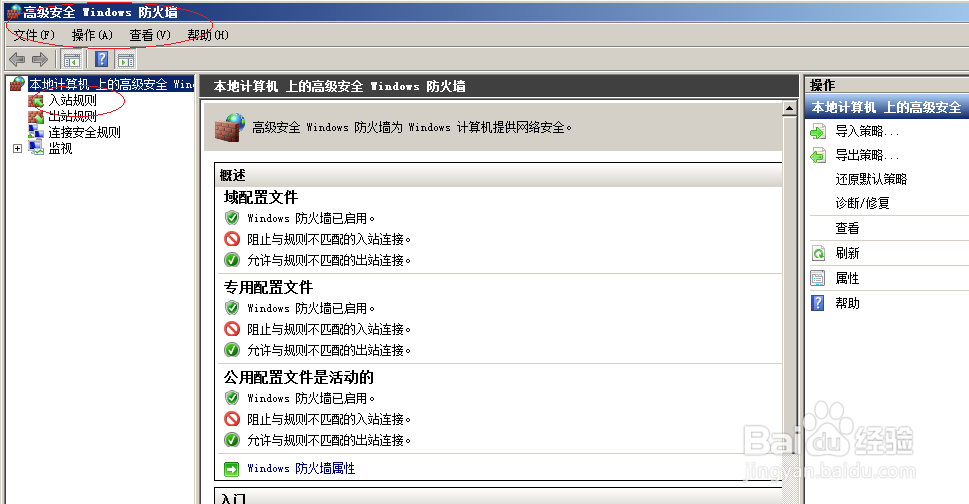Image resolution: width=969 pixels, height=504 pixels.
Task: Click 查看 in the actions pane
Action: [847, 229]
